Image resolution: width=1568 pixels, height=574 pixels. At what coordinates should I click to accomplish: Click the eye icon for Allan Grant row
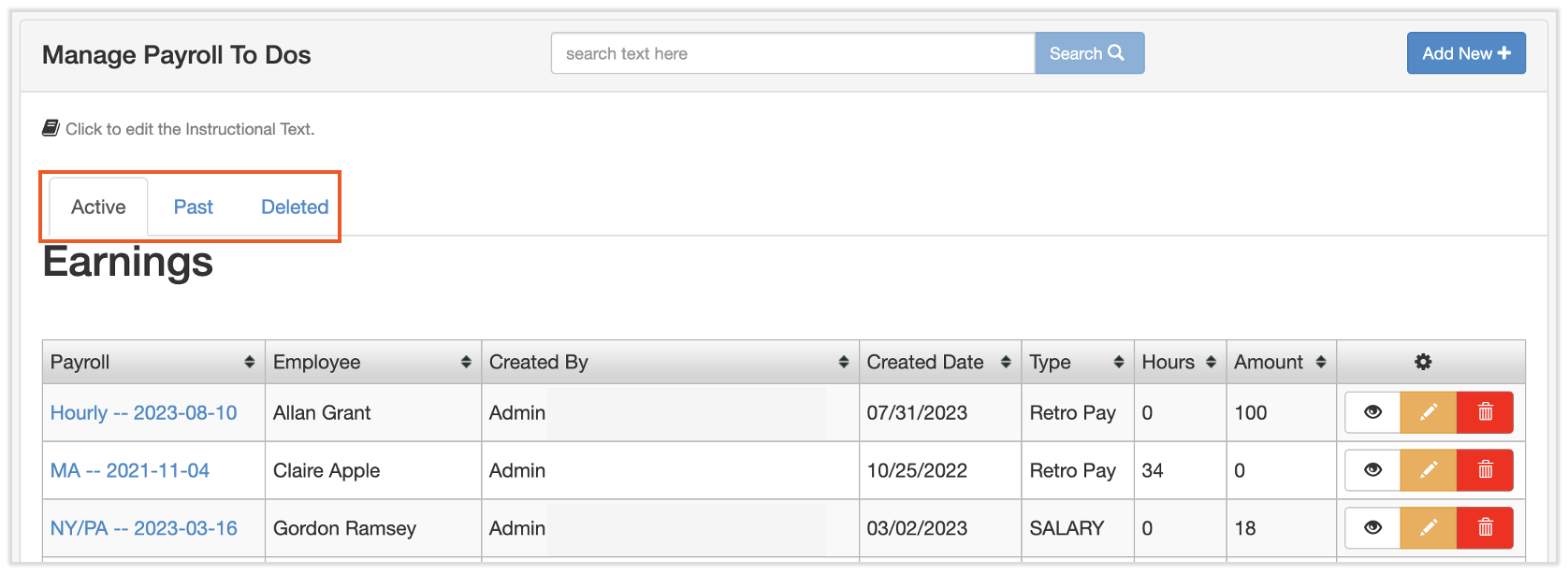click(1372, 412)
